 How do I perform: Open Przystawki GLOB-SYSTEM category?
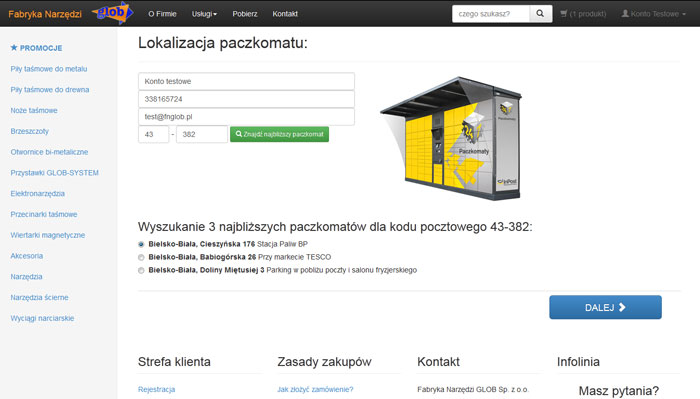(x=54, y=173)
